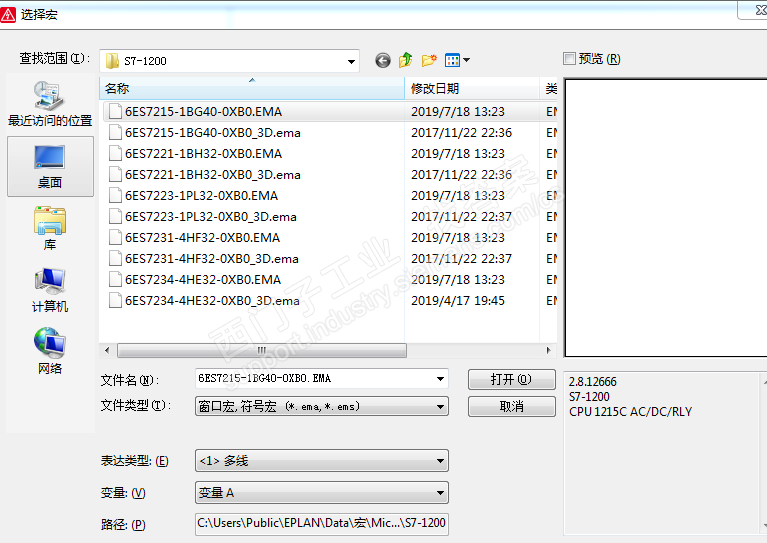Select file name 6ES7231-4HF32-0XB0_3D.ema

pos(212,259)
